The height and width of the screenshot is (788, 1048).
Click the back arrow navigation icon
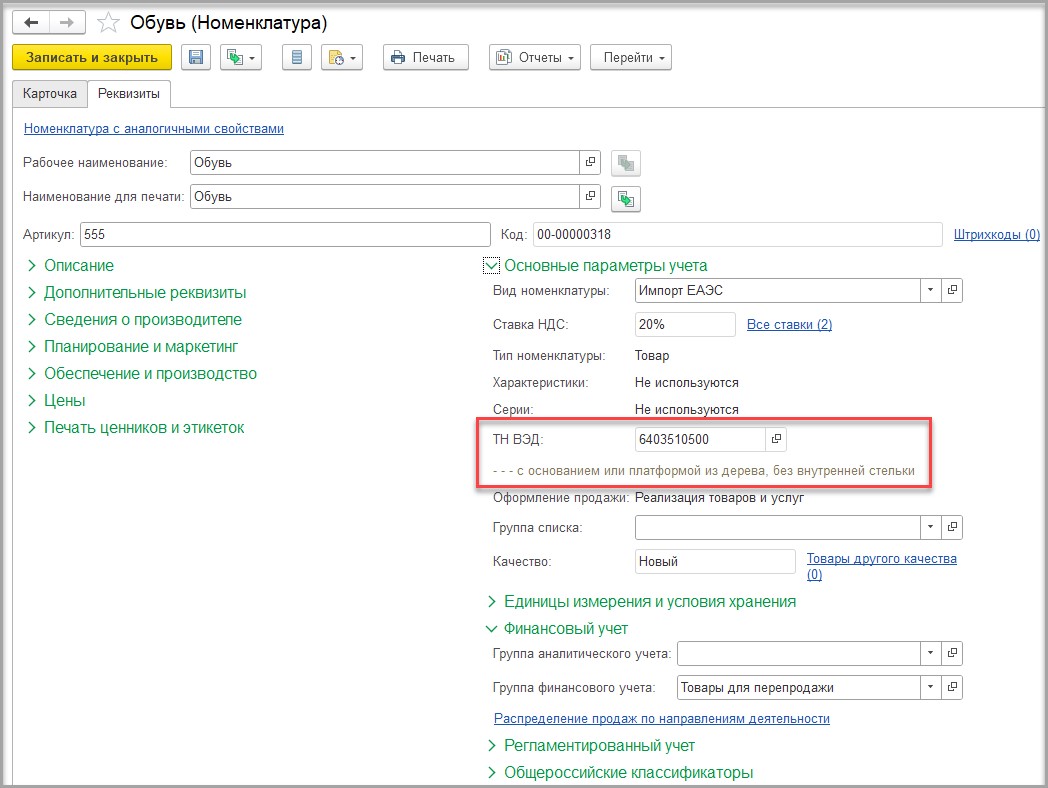(31, 23)
